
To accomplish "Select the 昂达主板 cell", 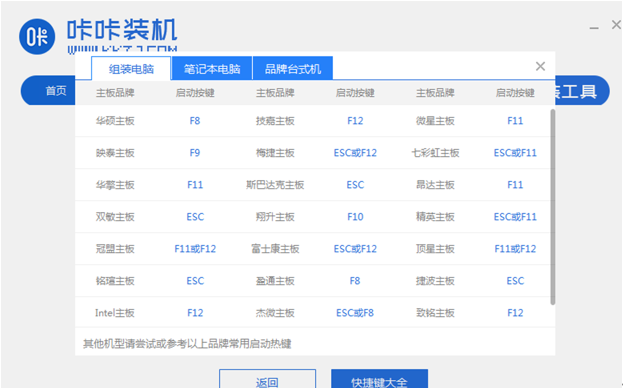I will coord(435,185).
